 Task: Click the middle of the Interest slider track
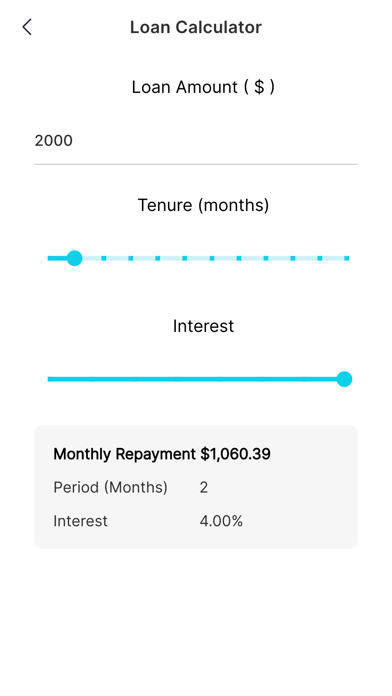point(196,379)
